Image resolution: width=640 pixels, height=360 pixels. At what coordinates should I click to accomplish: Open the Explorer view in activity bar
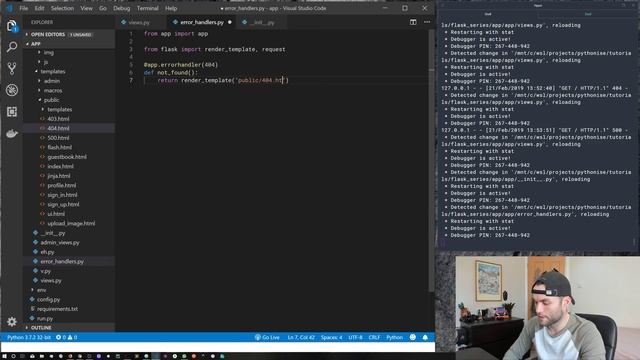pyautogui.click(x=12, y=26)
